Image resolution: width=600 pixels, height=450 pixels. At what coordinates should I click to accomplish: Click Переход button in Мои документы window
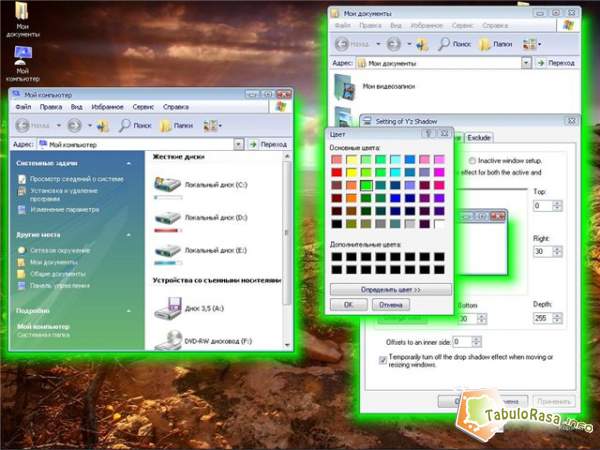tap(556, 63)
